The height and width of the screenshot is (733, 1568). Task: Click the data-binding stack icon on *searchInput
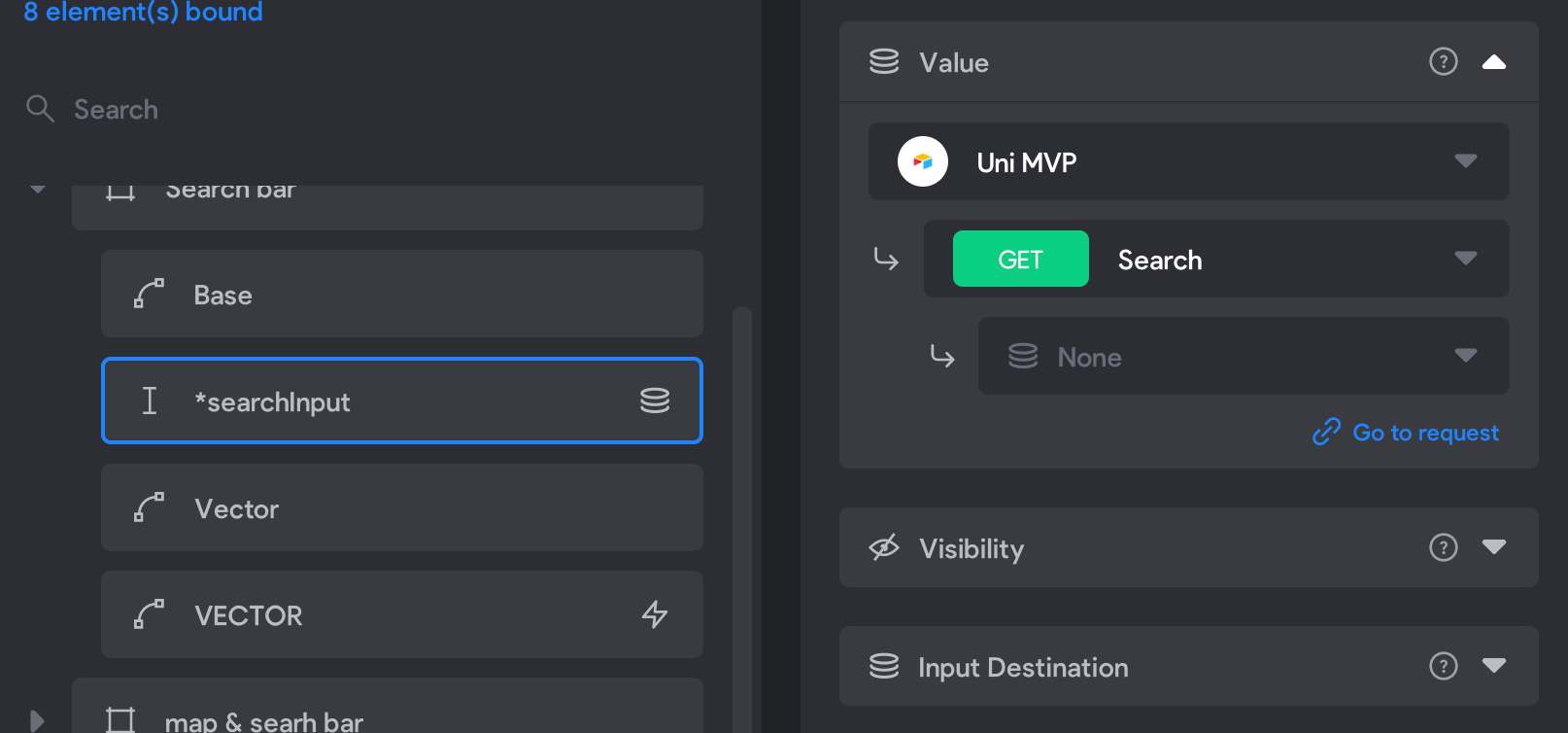655,401
